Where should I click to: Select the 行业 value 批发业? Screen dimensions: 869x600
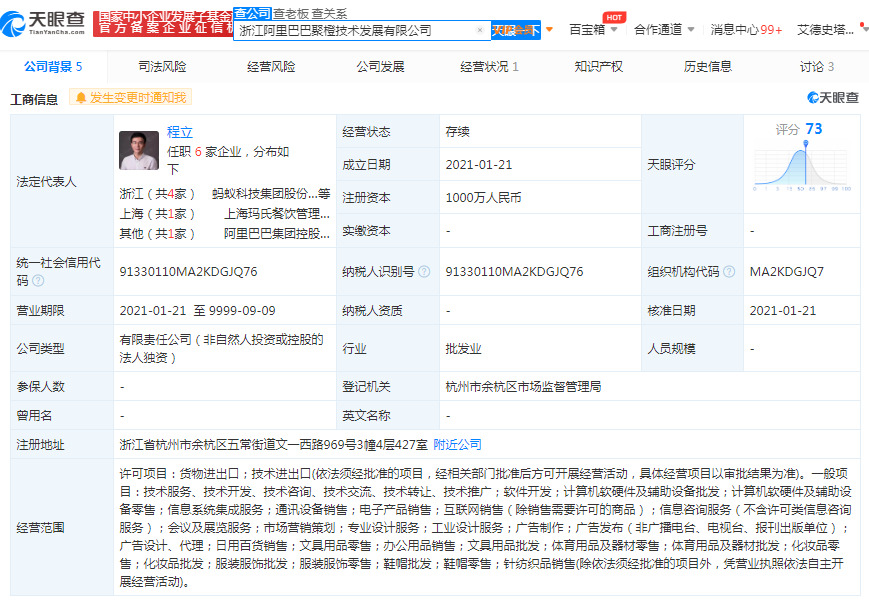[x=463, y=349]
